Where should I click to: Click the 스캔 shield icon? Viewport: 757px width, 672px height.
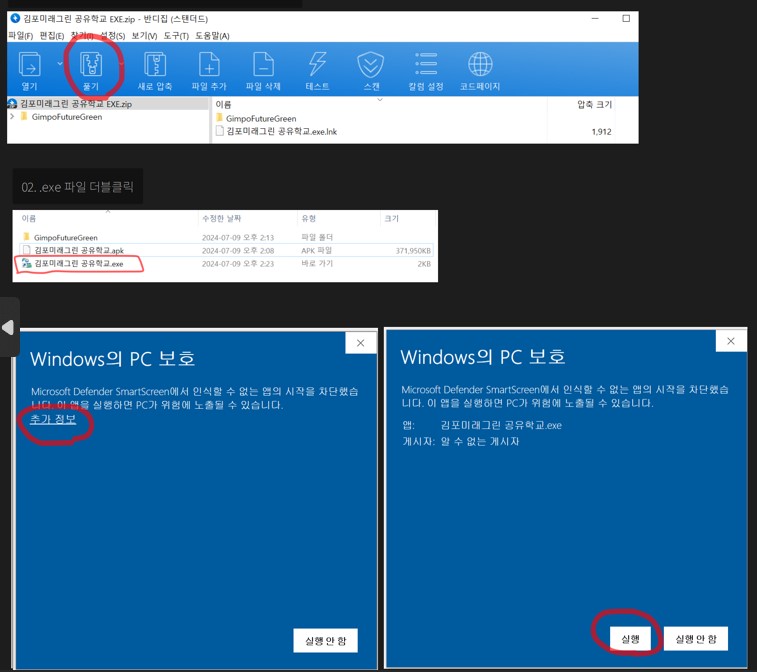[x=371, y=65]
